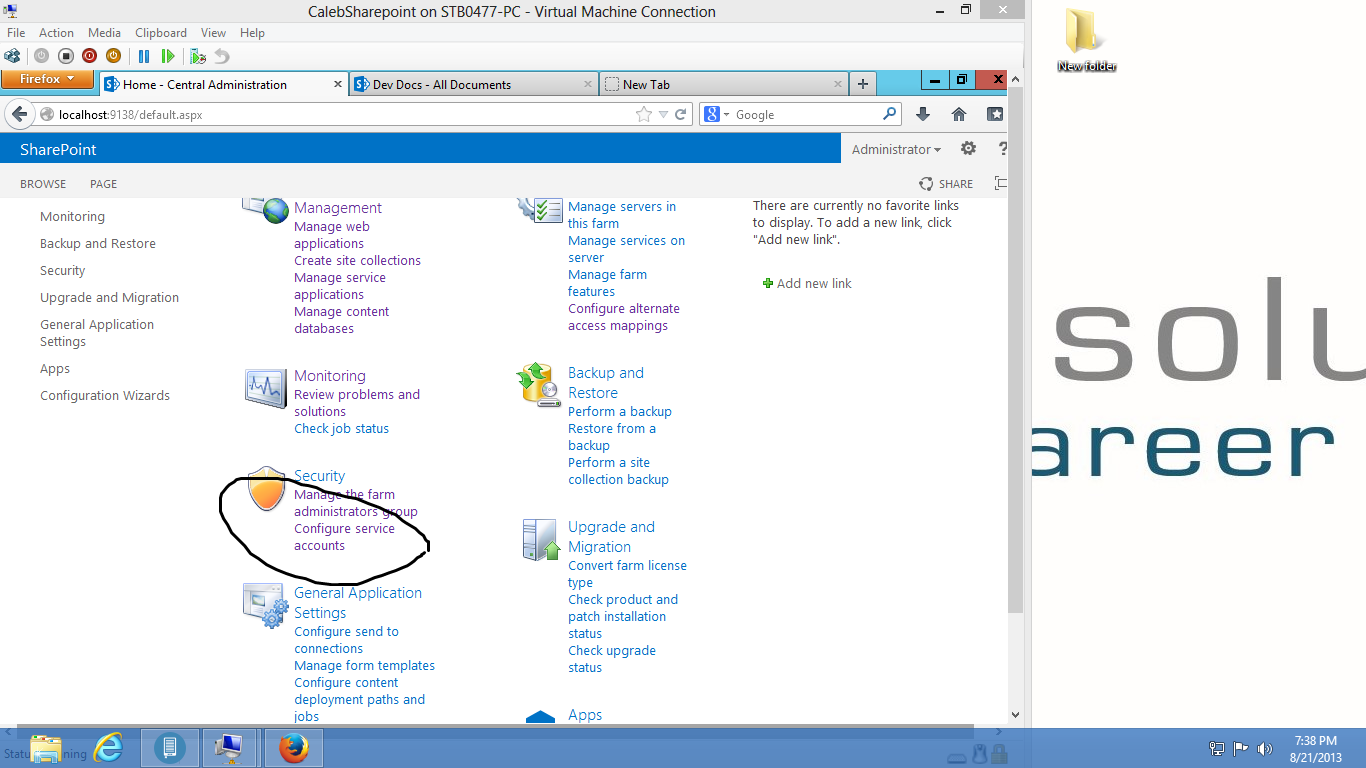Open the Media menu
The height and width of the screenshot is (768, 1366).
104,33
